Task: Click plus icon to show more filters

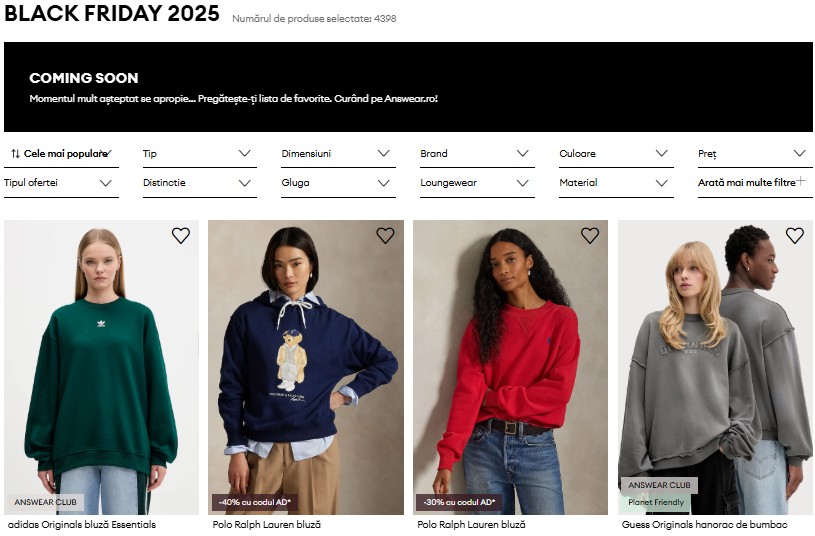Action: point(800,182)
